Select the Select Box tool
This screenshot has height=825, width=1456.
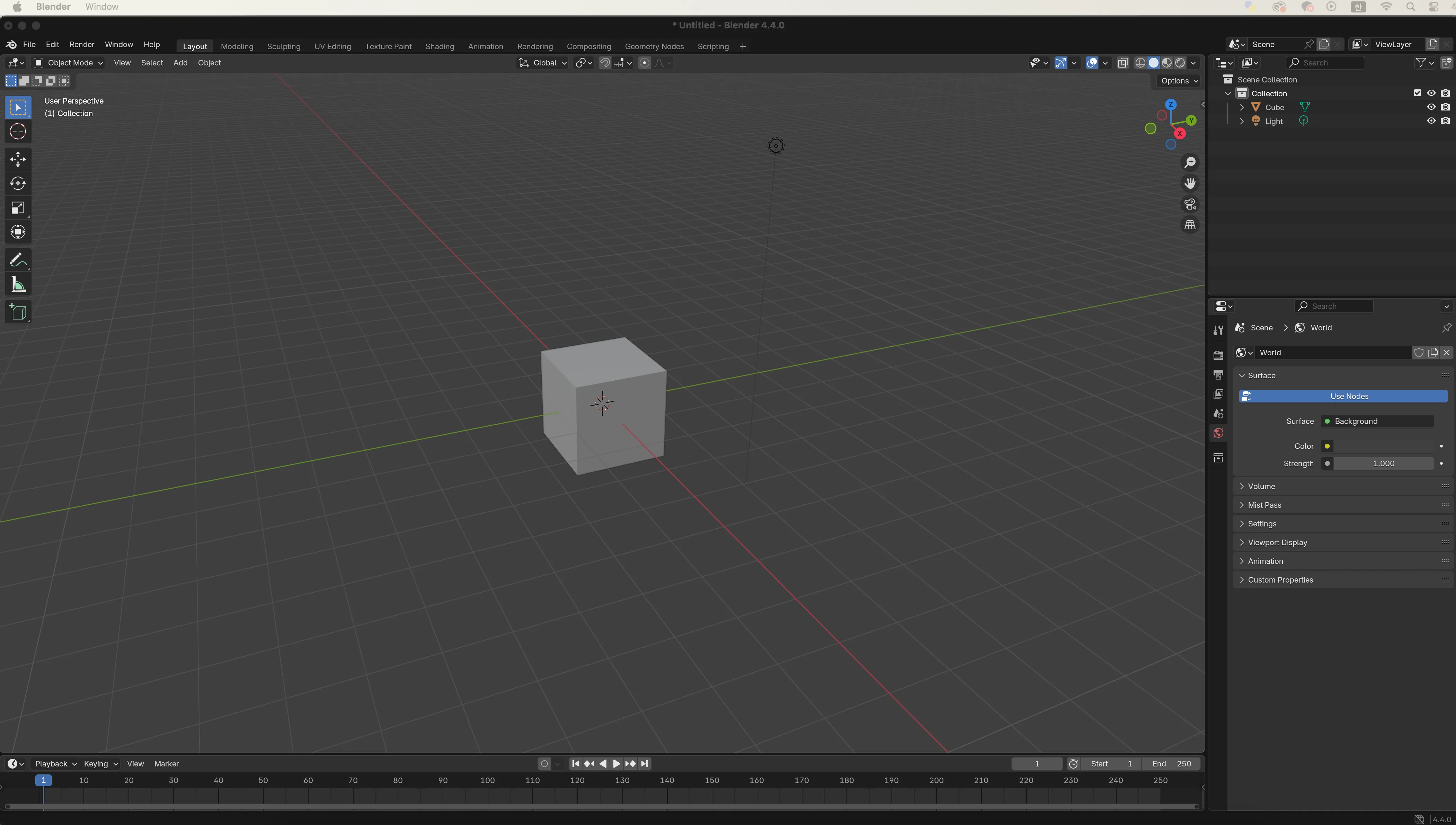18,107
